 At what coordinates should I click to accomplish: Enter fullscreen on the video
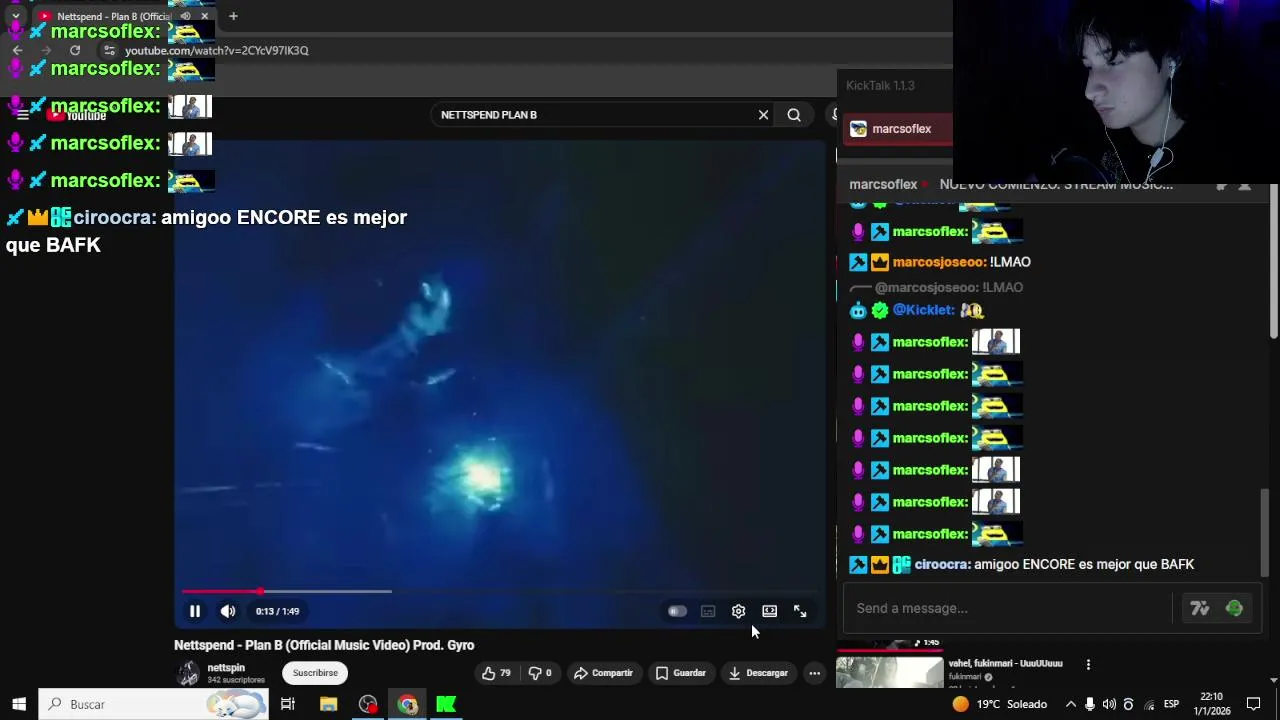click(800, 611)
